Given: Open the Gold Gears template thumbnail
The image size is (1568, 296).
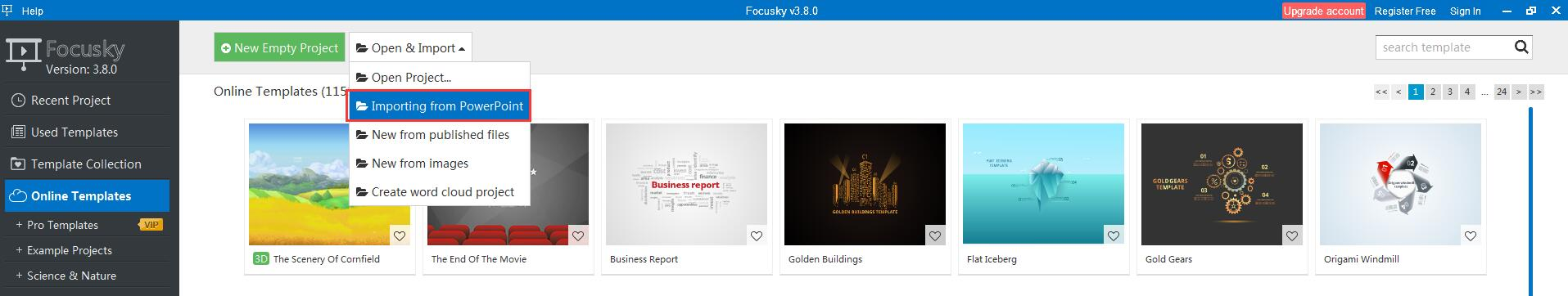Looking at the screenshot, I should [1222, 184].
